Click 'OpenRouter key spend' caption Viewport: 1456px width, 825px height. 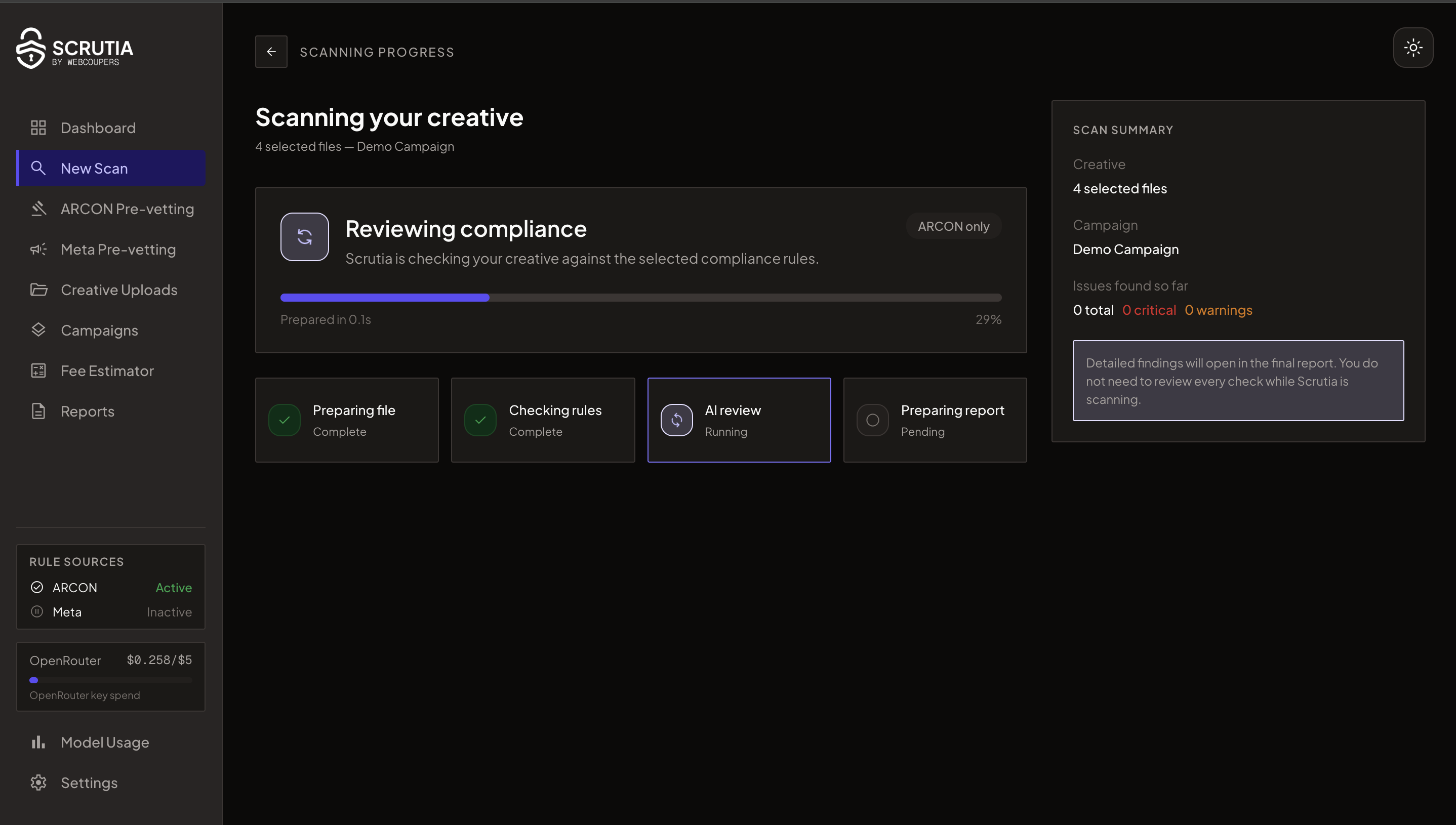coord(85,695)
